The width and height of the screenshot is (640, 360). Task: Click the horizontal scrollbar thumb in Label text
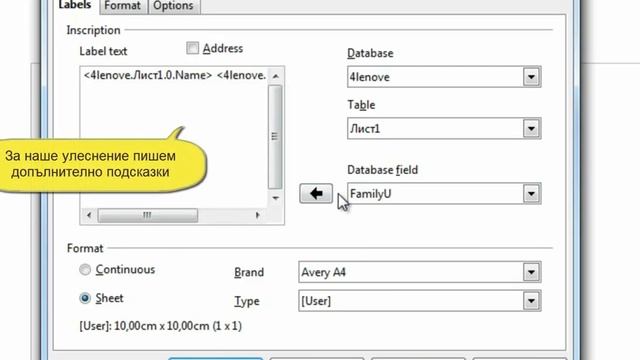(148, 215)
